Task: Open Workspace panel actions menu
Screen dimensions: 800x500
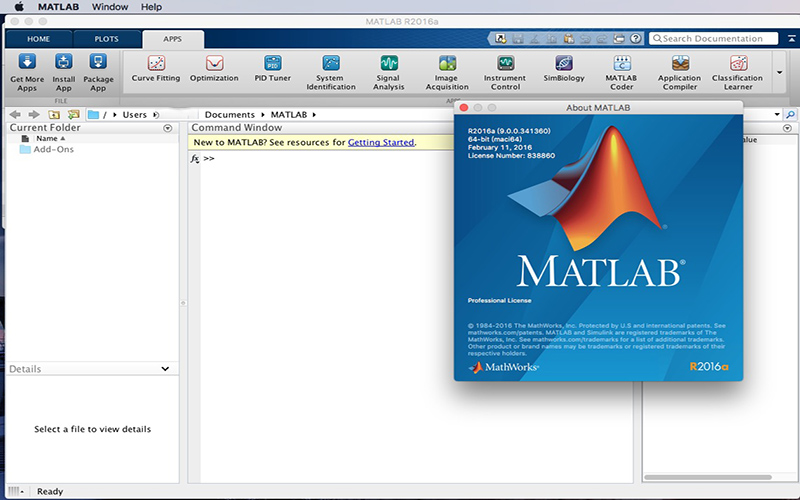Action: pyautogui.click(x=787, y=128)
